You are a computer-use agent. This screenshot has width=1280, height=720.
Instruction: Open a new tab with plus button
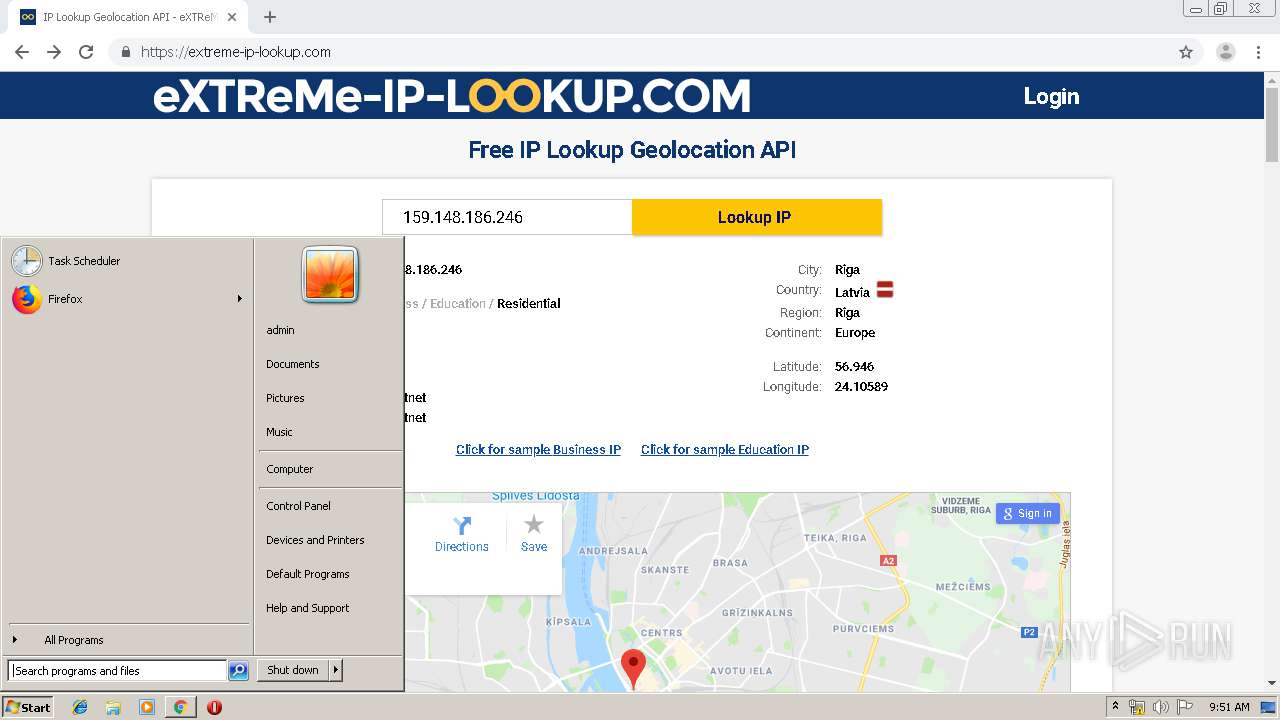tap(270, 17)
